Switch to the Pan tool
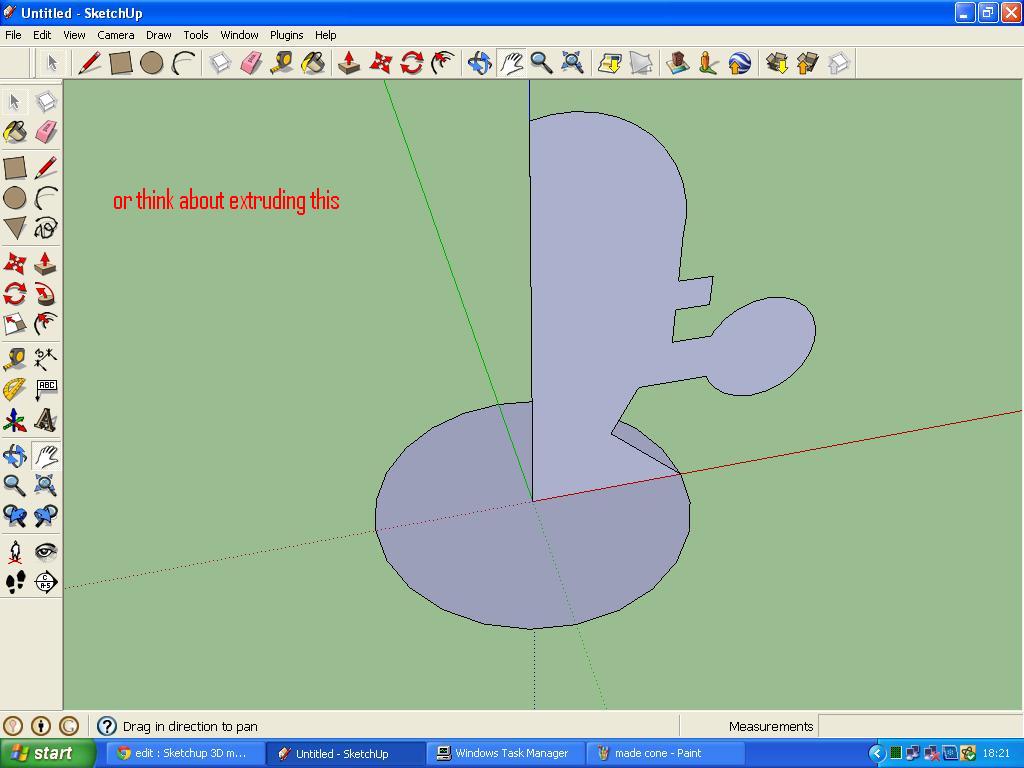Viewport: 1024px width, 768px height. point(45,455)
